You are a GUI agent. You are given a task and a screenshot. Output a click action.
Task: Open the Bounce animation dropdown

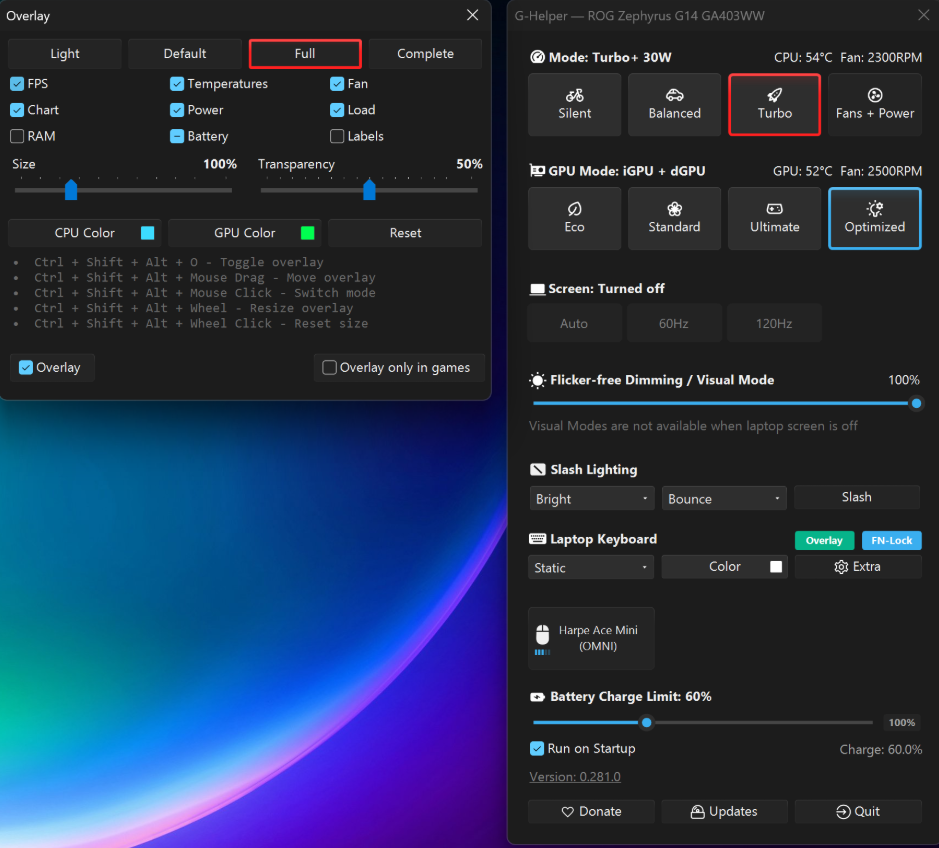(723, 498)
